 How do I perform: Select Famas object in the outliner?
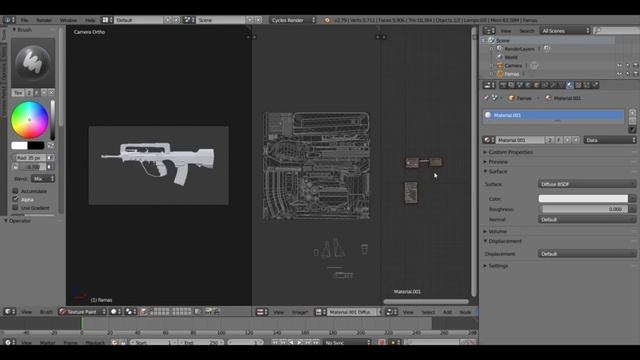pos(511,74)
